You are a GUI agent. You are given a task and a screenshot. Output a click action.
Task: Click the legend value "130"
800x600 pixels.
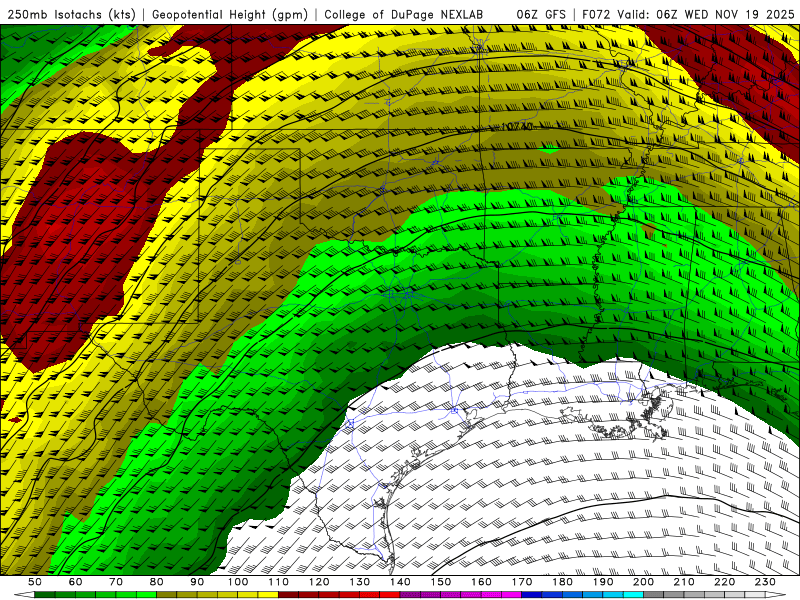point(360,582)
